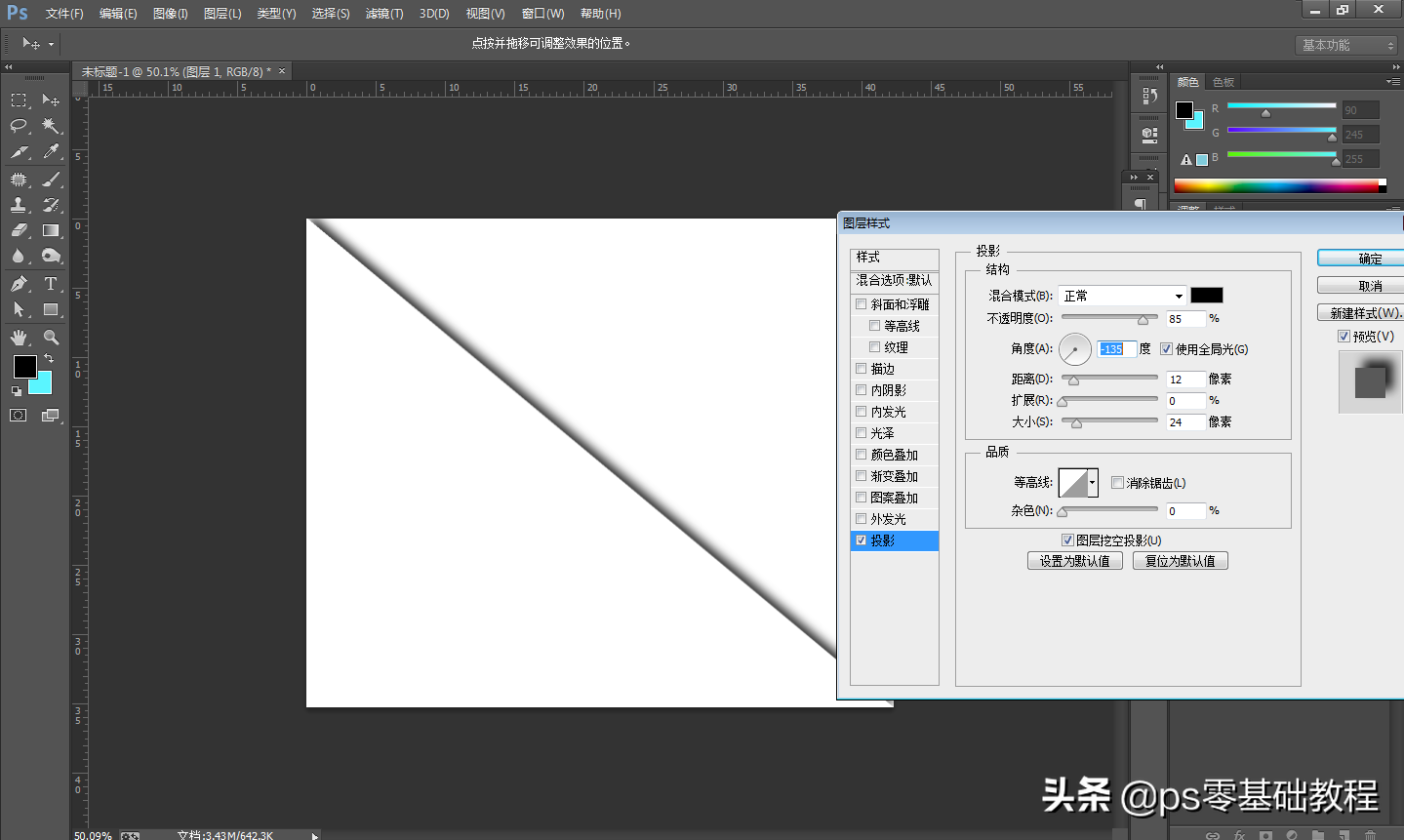Activate the Clone Stamp tool
The width and height of the screenshot is (1404, 840).
tap(18, 204)
